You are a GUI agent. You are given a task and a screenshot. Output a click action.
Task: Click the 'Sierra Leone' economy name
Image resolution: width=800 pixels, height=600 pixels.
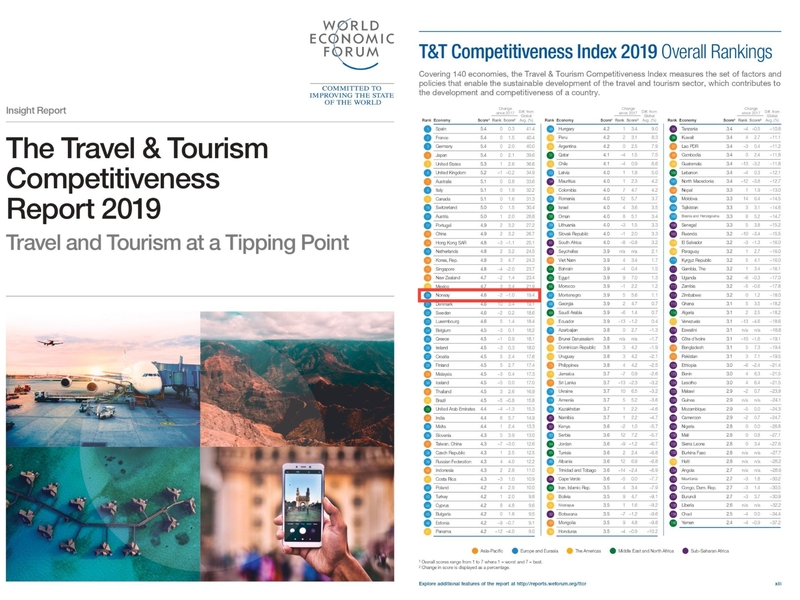tap(692, 444)
